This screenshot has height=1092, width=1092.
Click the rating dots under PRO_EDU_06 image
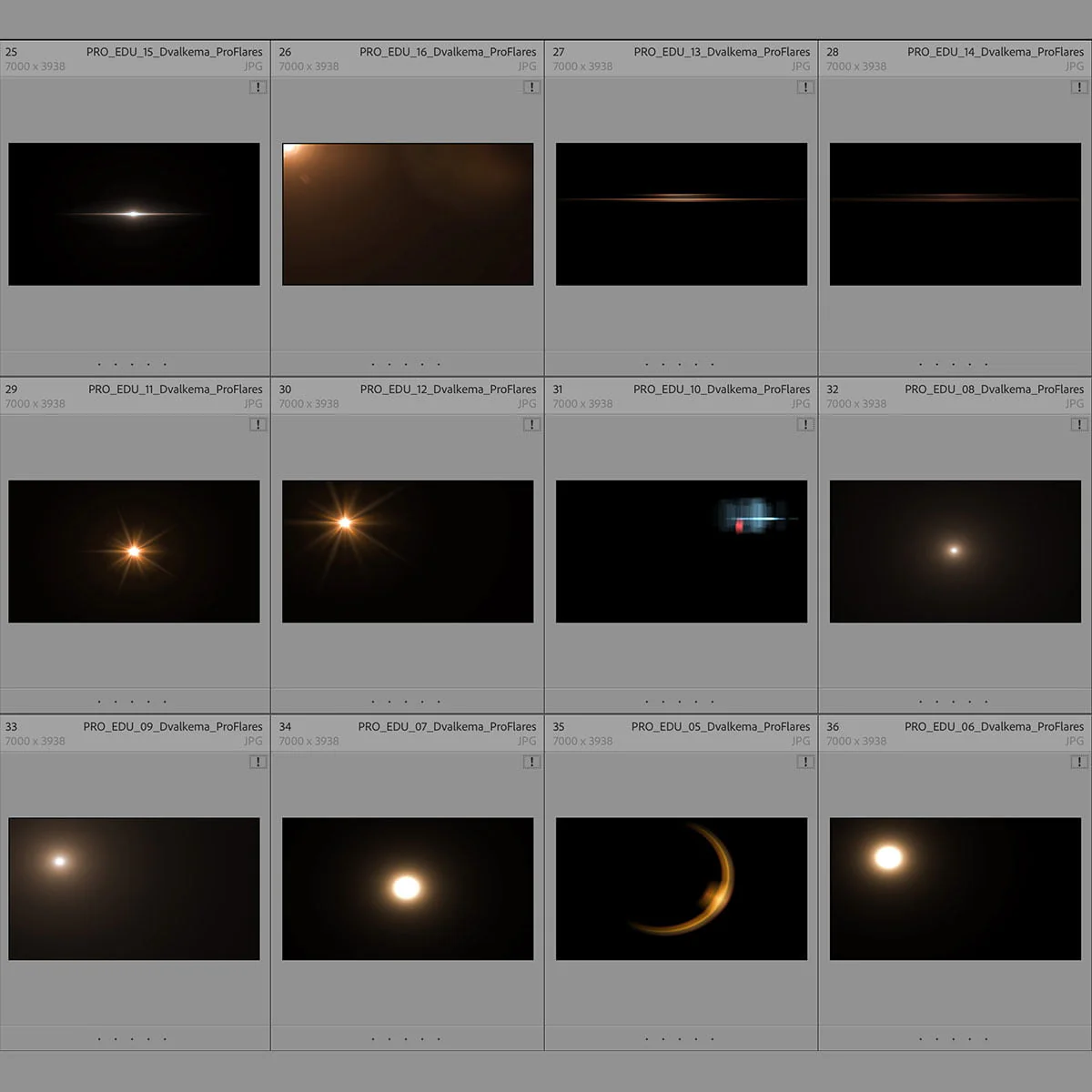point(954,1038)
